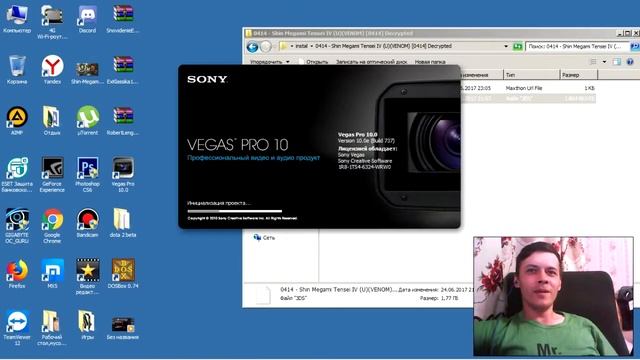Viewport: 640px width, 360px height.
Task: Launch the AIMP player shortcut
Action: 17,121
